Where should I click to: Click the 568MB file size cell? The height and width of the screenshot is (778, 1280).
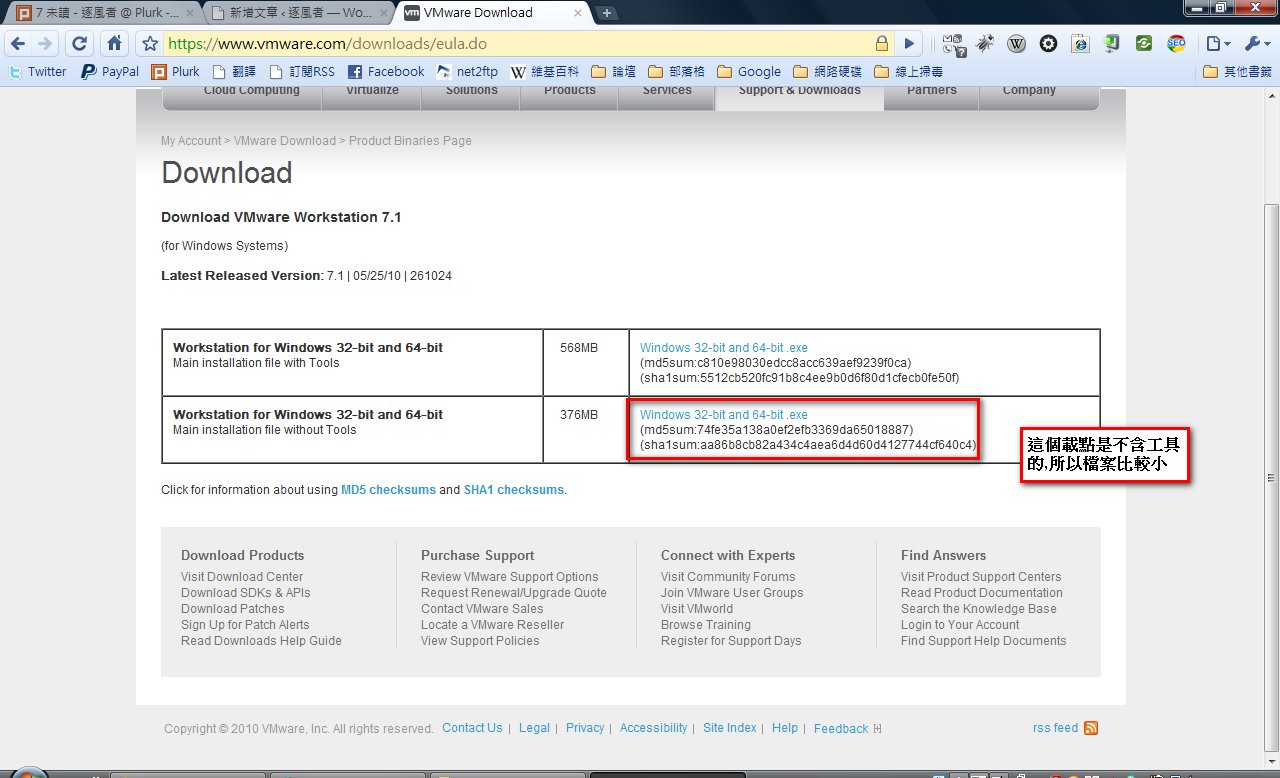pyautogui.click(x=586, y=362)
